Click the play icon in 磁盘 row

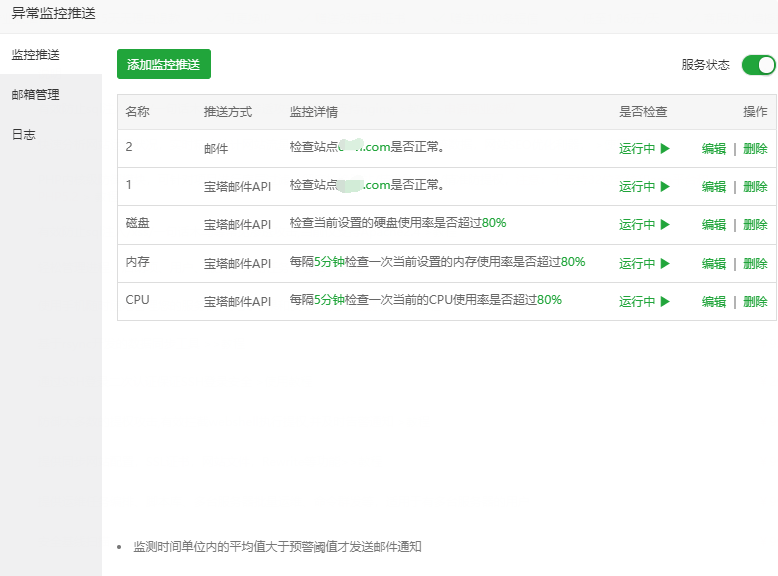tap(664, 225)
